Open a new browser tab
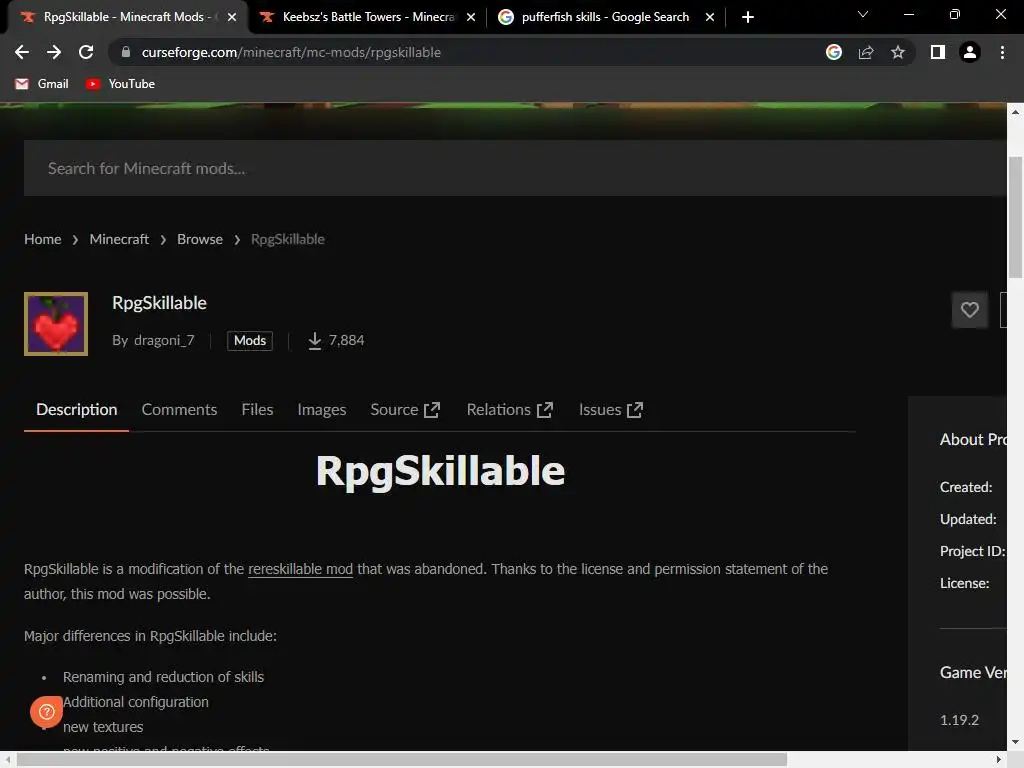This screenshot has height=768, width=1024. 748,17
